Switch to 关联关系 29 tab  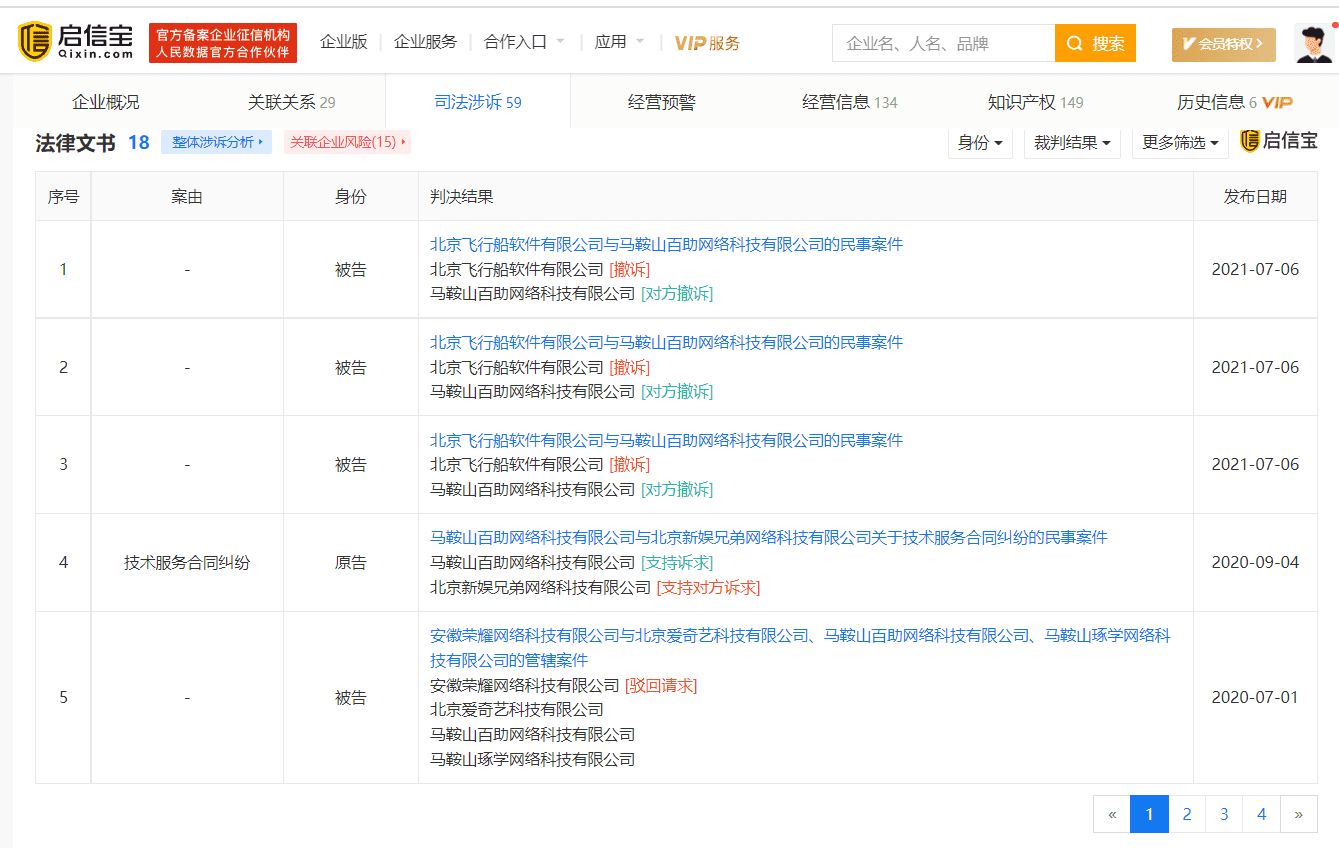coord(291,102)
